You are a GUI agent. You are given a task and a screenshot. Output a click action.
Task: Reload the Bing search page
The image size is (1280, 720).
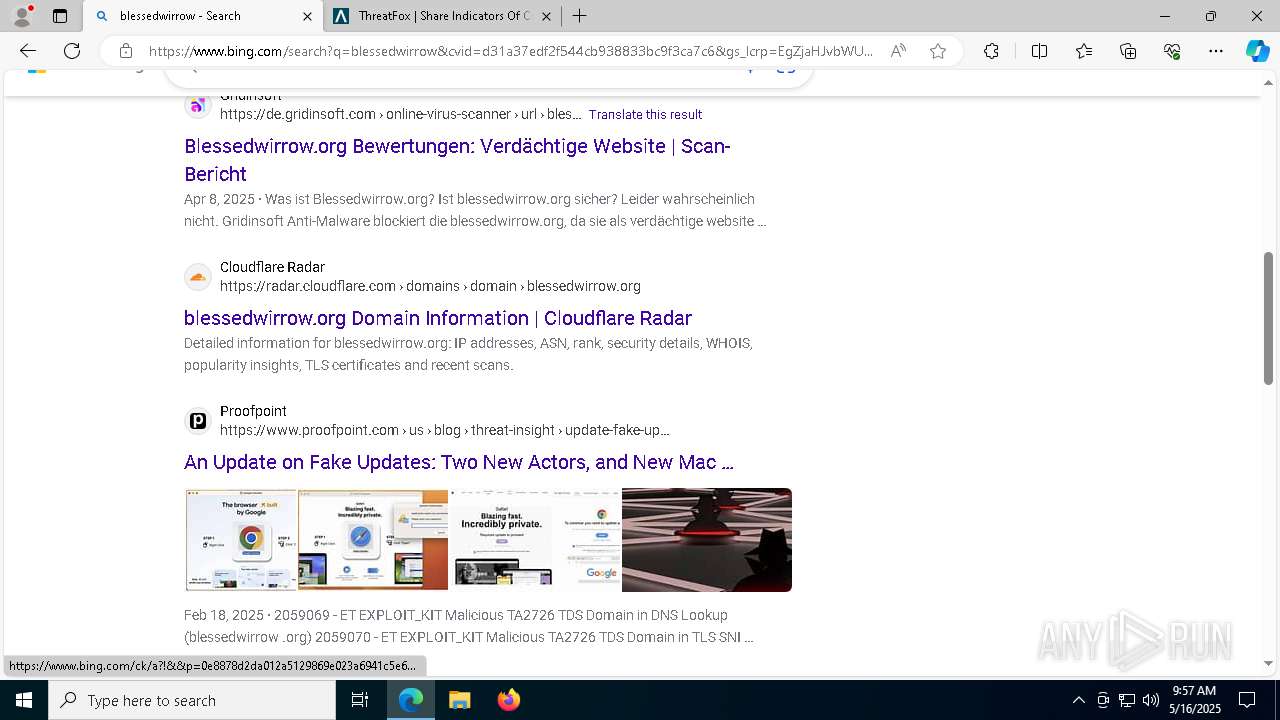click(x=72, y=51)
